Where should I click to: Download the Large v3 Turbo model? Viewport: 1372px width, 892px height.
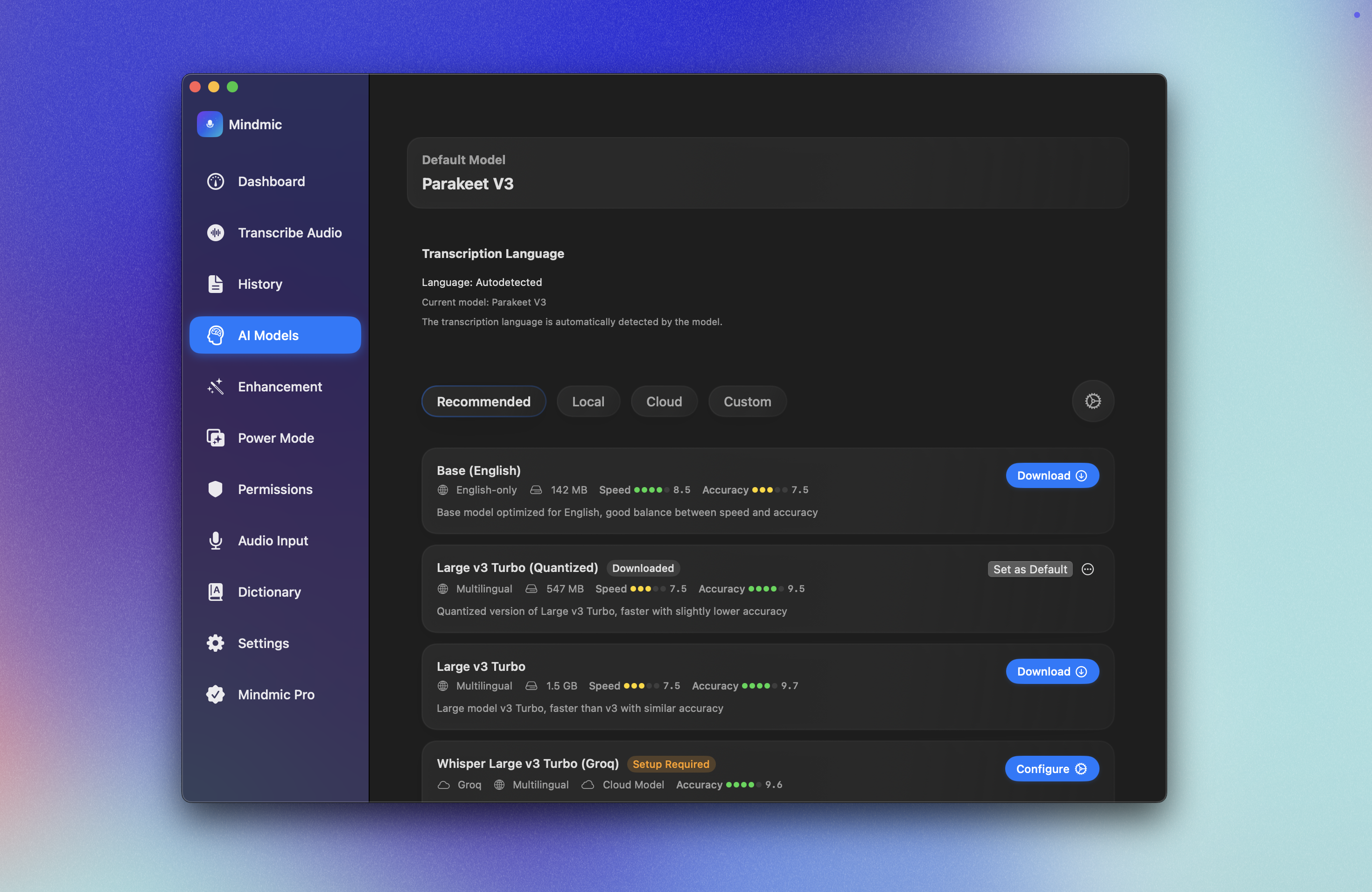tap(1051, 671)
